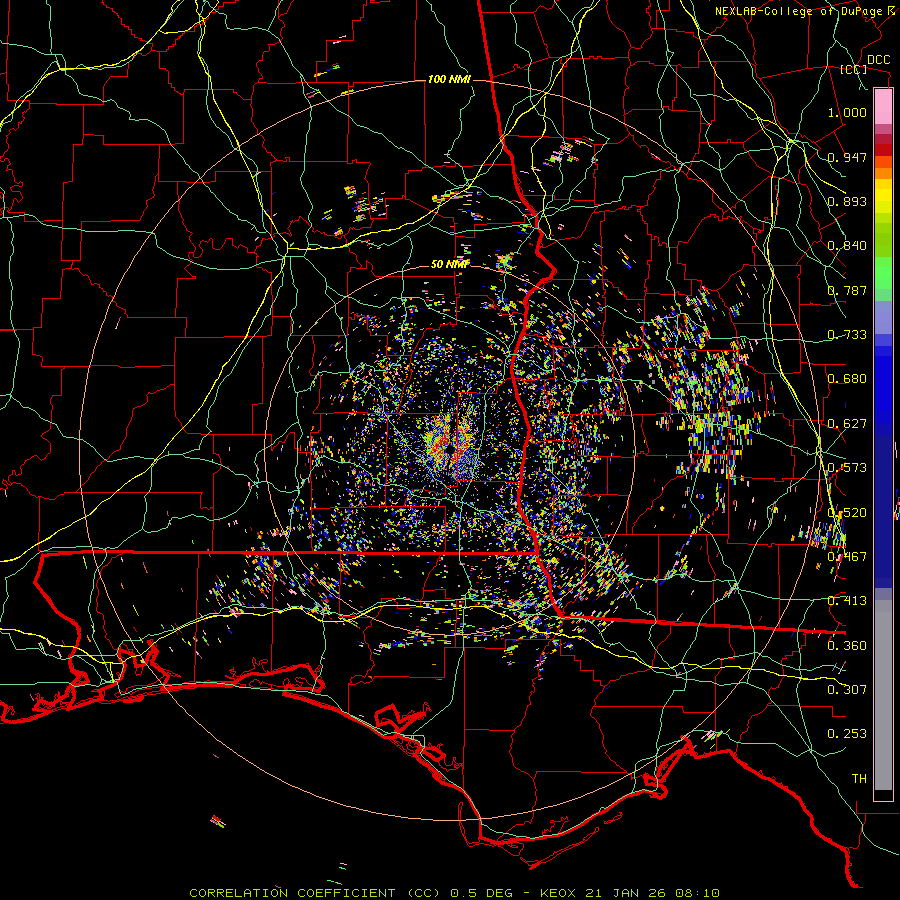Image resolution: width=900 pixels, height=900 pixels.
Task: Click the Correlation Coefficient KEOX caption
Action: 454,893
